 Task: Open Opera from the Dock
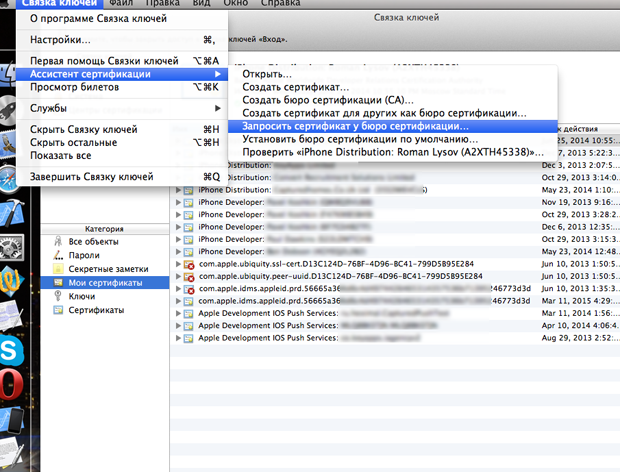10,385
